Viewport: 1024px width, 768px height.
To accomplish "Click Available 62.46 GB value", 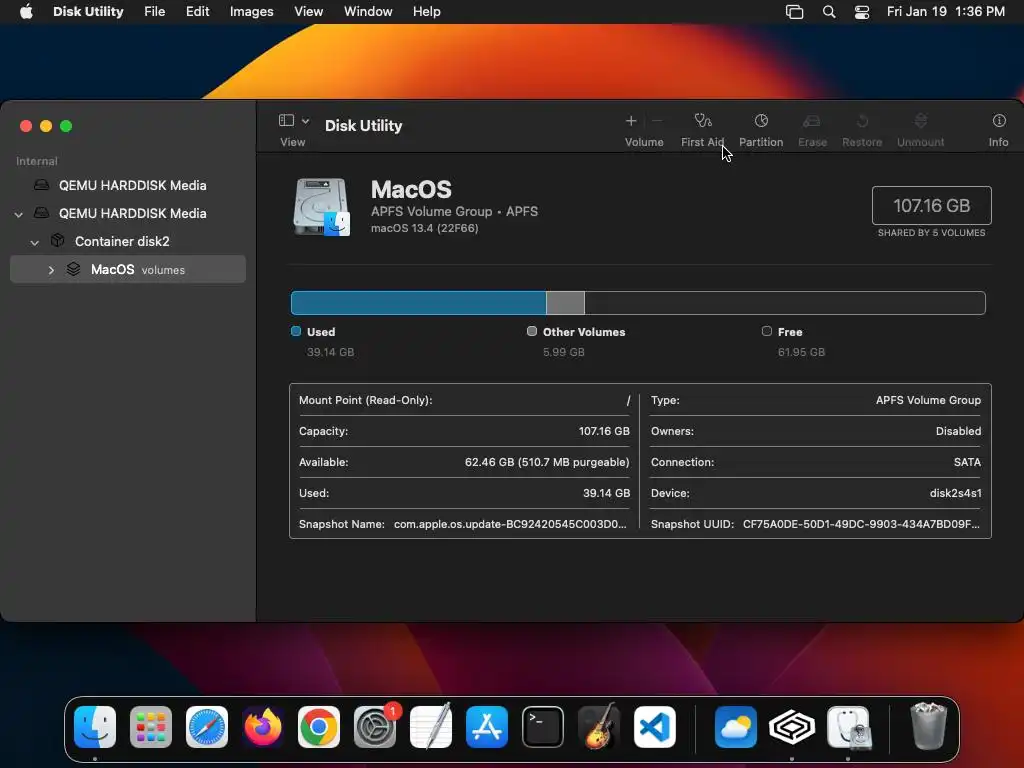I will tap(547, 462).
